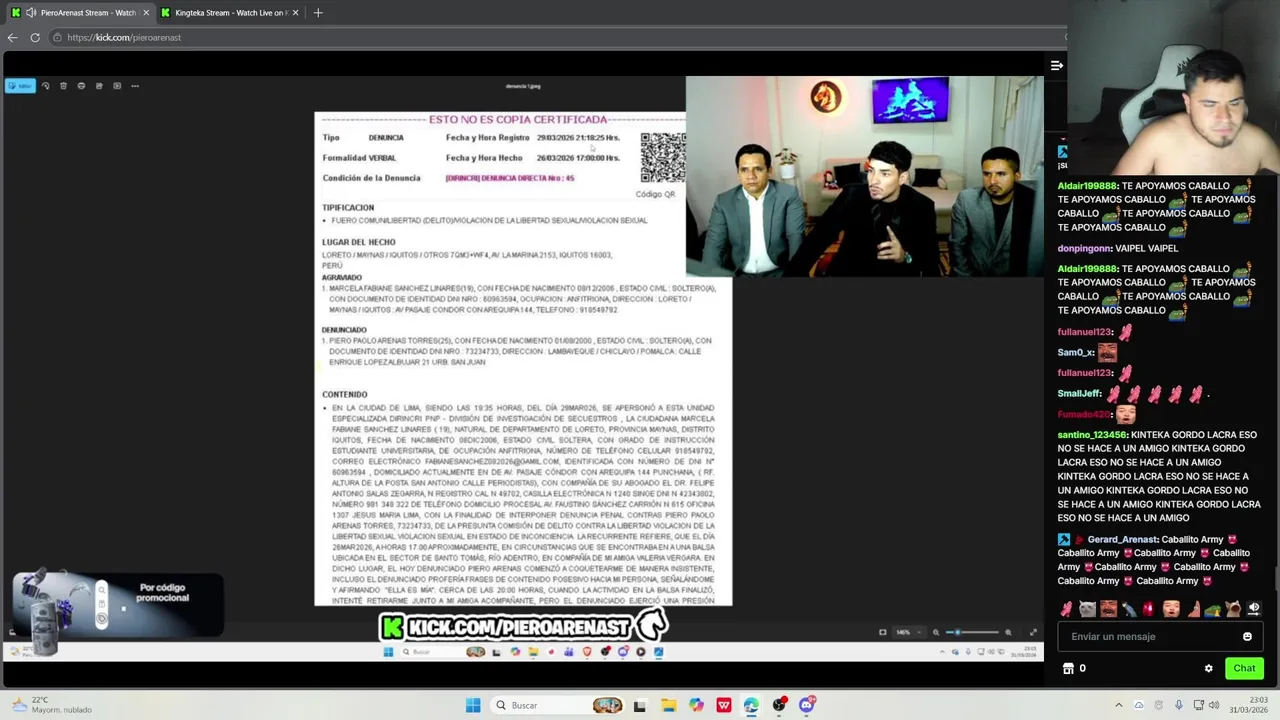Open Gerard_Arenast user profile in chat
The width and height of the screenshot is (1280, 720).
[1122, 540]
